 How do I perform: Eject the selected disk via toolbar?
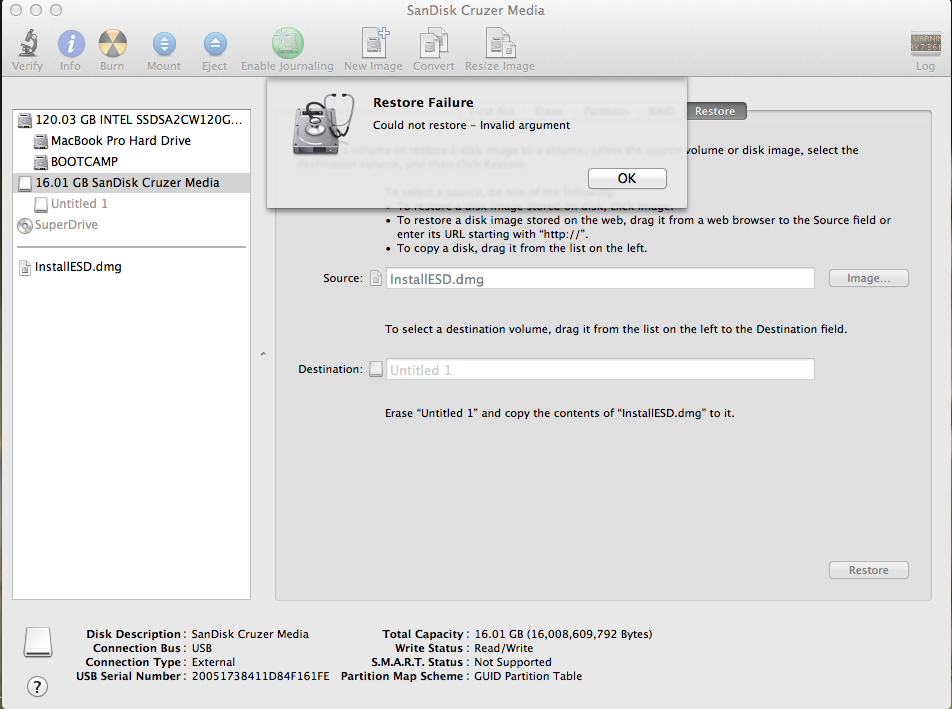click(x=214, y=44)
